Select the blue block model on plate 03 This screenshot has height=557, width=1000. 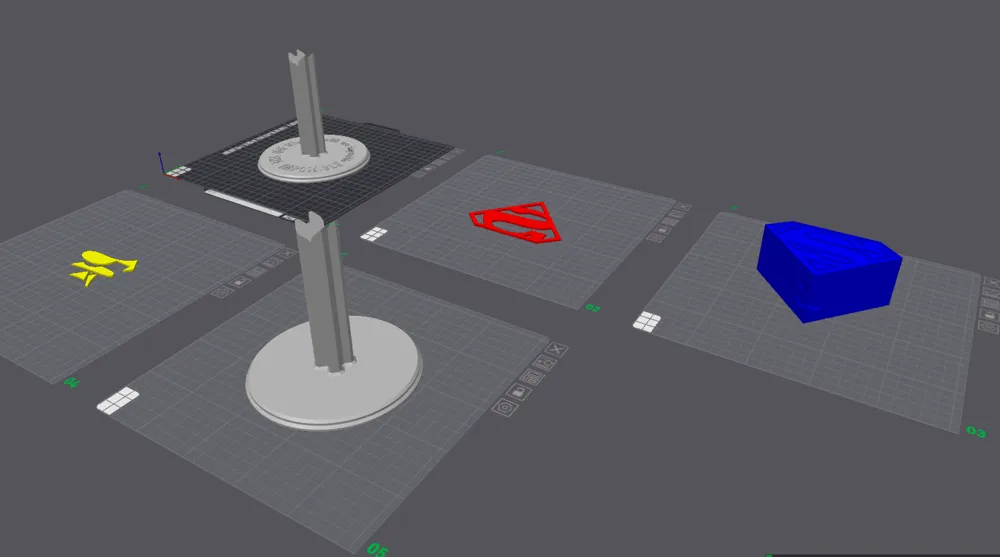(829, 271)
